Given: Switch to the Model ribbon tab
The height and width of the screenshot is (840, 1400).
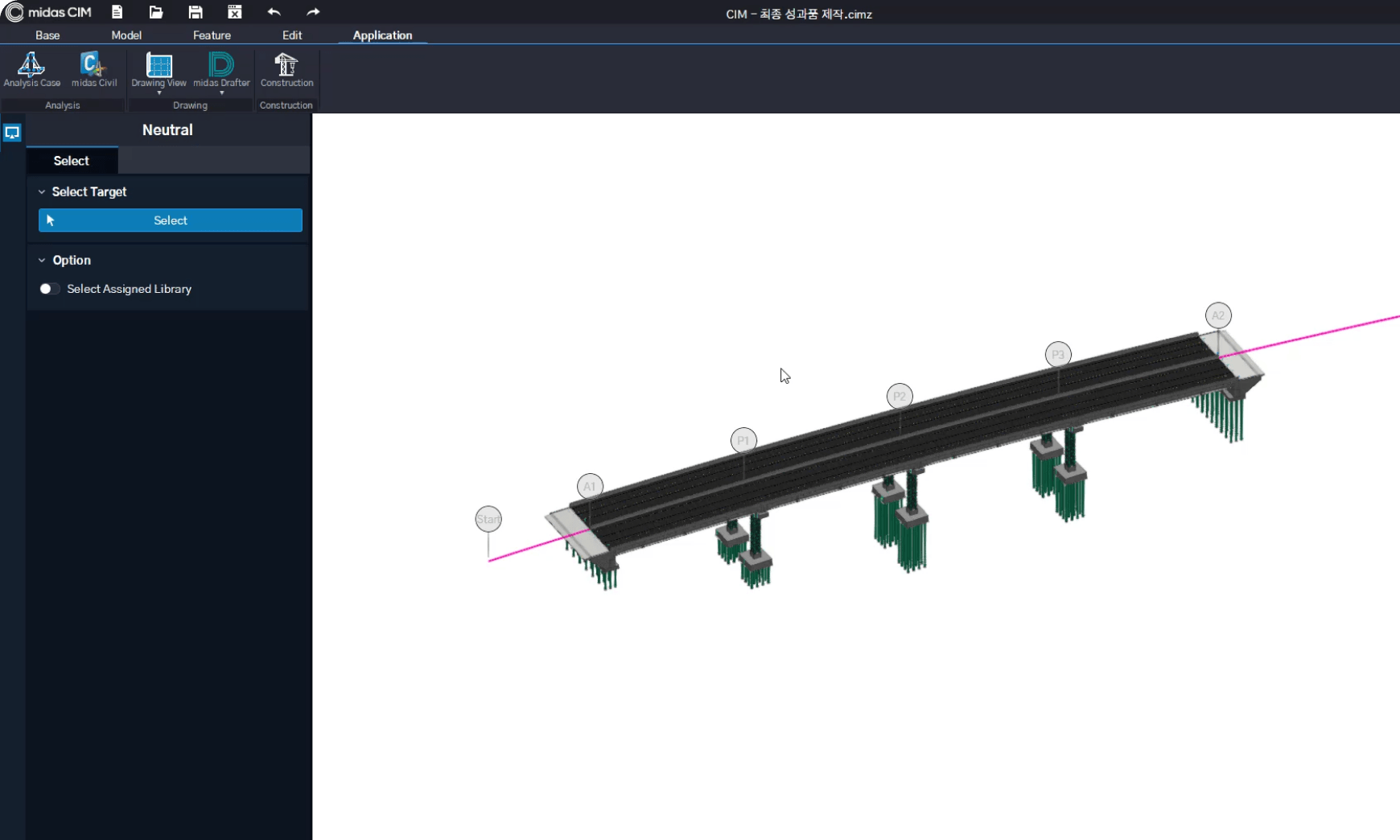Looking at the screenshot, I should pos(126,35).
